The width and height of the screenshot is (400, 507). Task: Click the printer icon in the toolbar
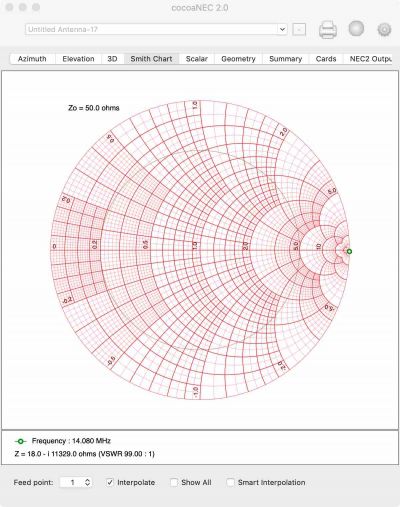[328, 30]
